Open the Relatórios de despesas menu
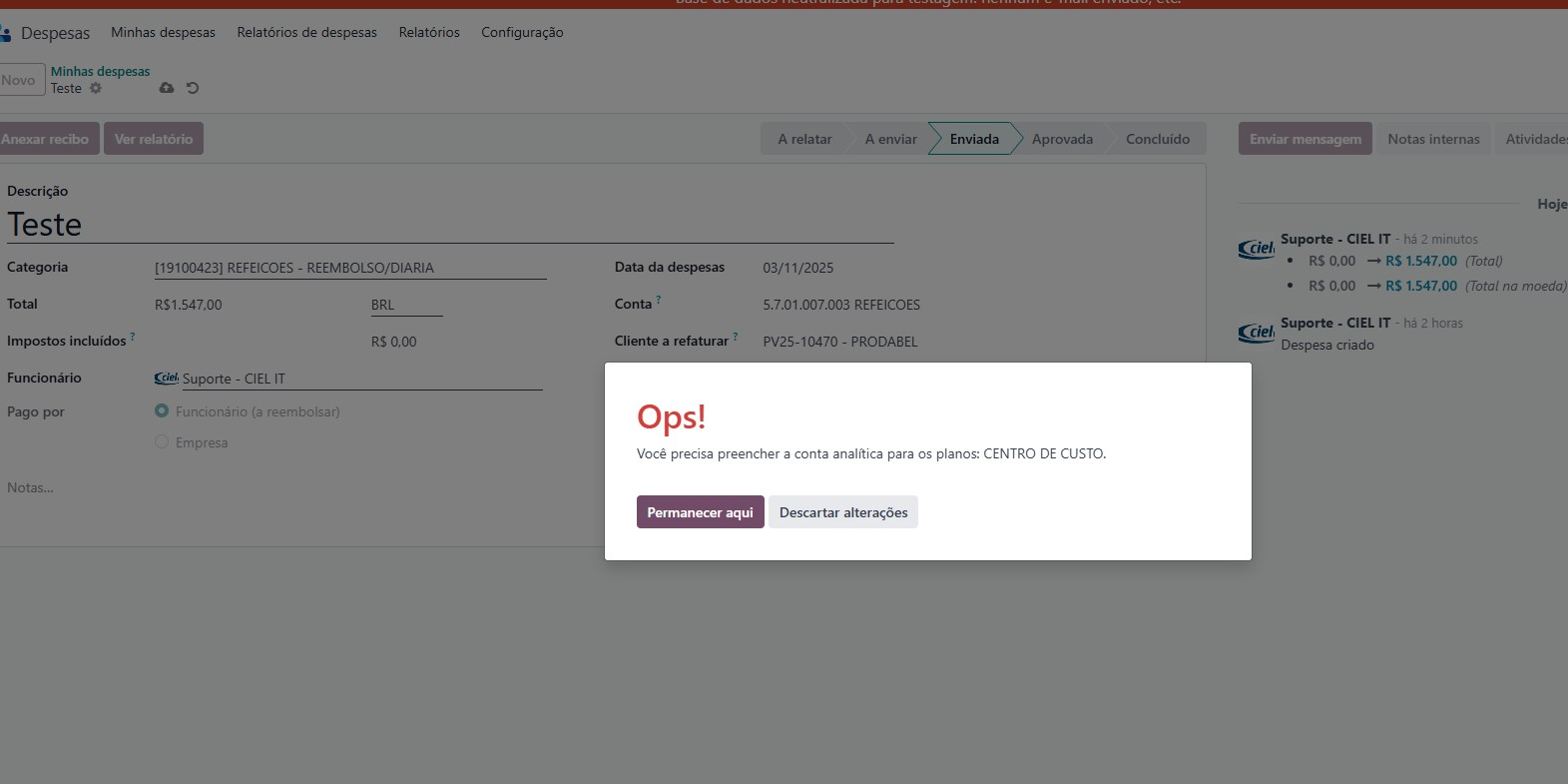 [x=306, y=32]
